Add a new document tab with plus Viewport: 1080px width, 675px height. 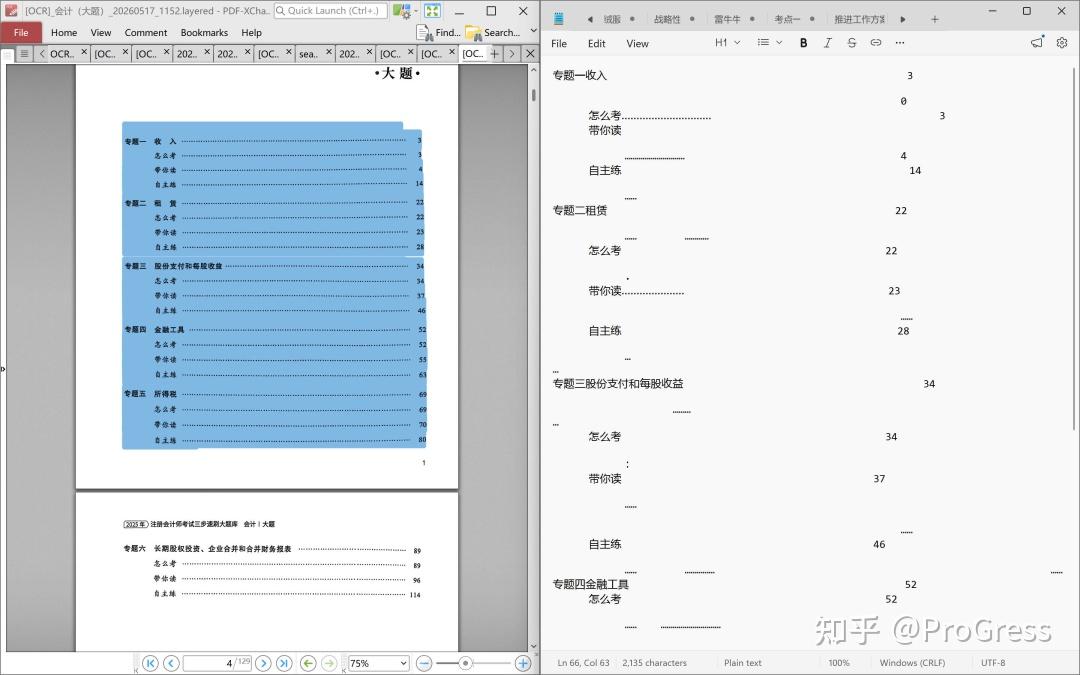(495, 53)
